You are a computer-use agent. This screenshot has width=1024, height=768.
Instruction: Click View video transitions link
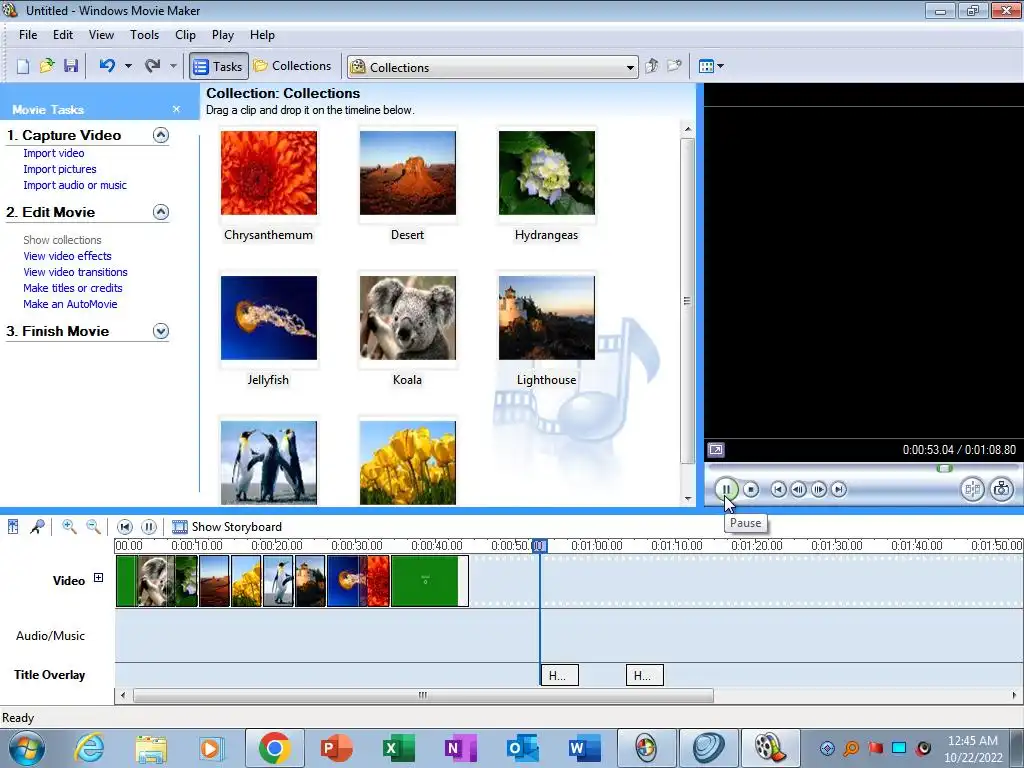pos(75,272)
